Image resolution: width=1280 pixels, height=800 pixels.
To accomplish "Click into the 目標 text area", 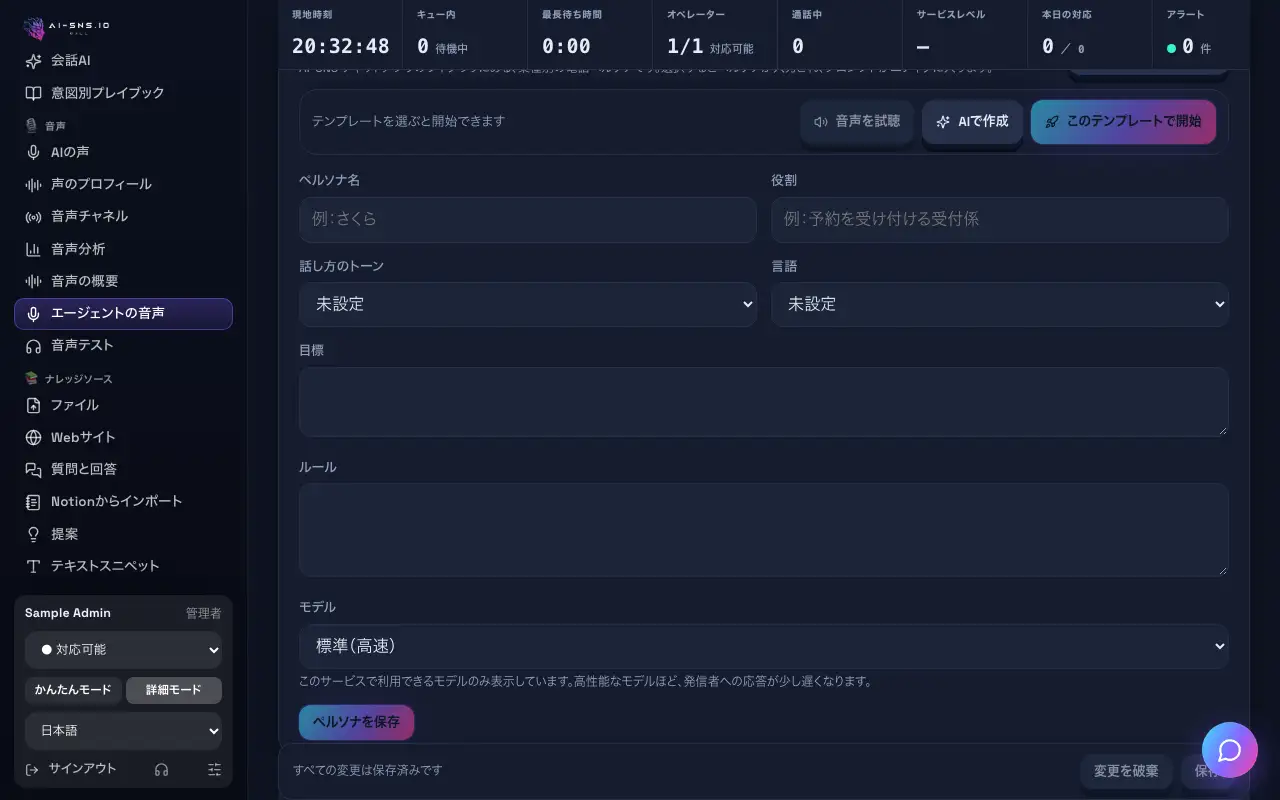I will (x=764, y=401).
